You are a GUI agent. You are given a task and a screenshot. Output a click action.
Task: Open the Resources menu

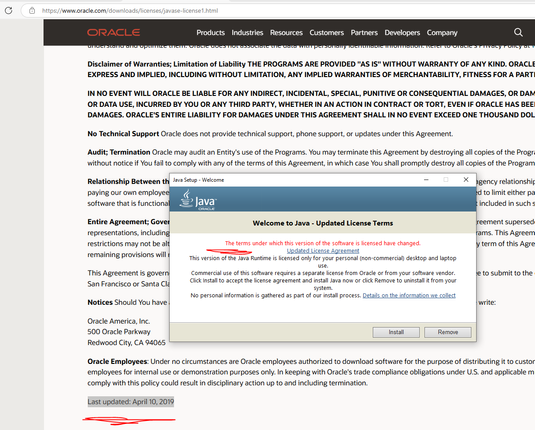tap(286, 33)
